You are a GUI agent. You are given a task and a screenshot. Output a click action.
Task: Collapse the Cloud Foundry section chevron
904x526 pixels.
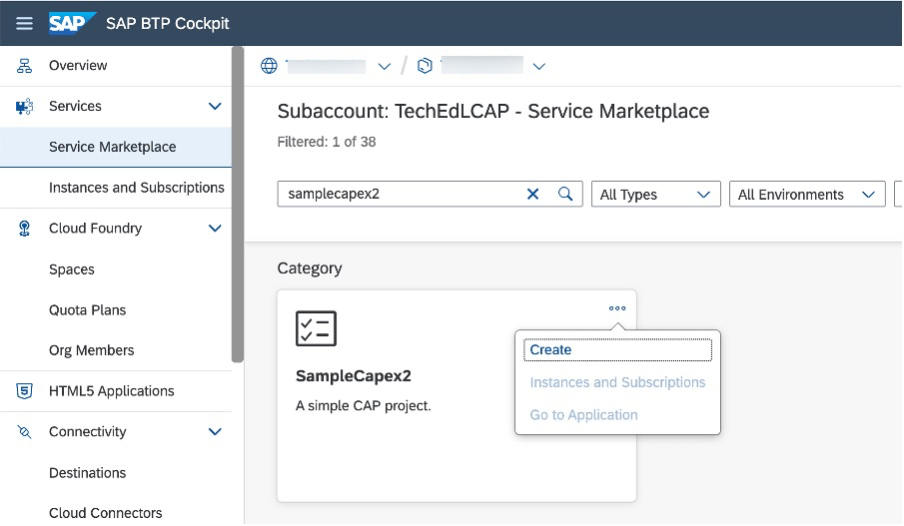coord(215,229)
